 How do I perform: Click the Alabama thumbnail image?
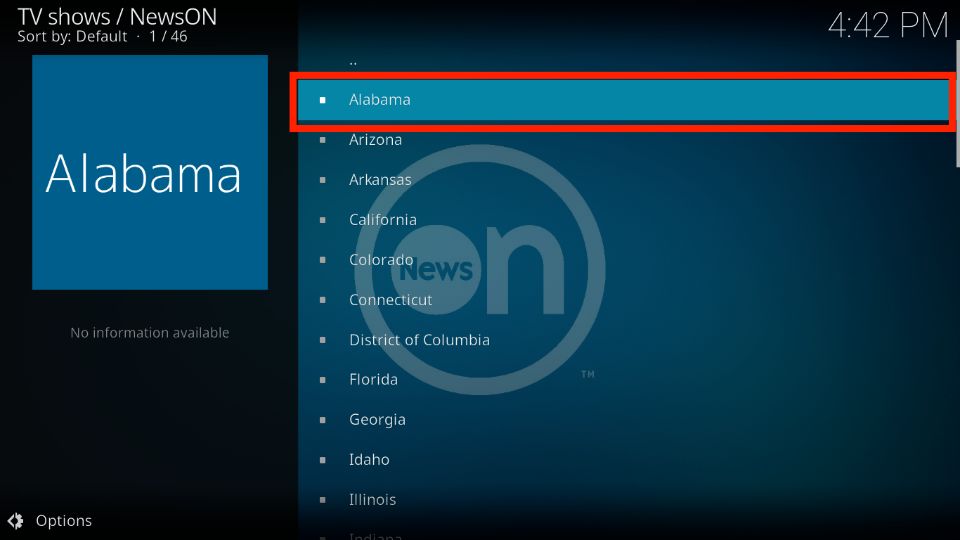tap(150, 172)
